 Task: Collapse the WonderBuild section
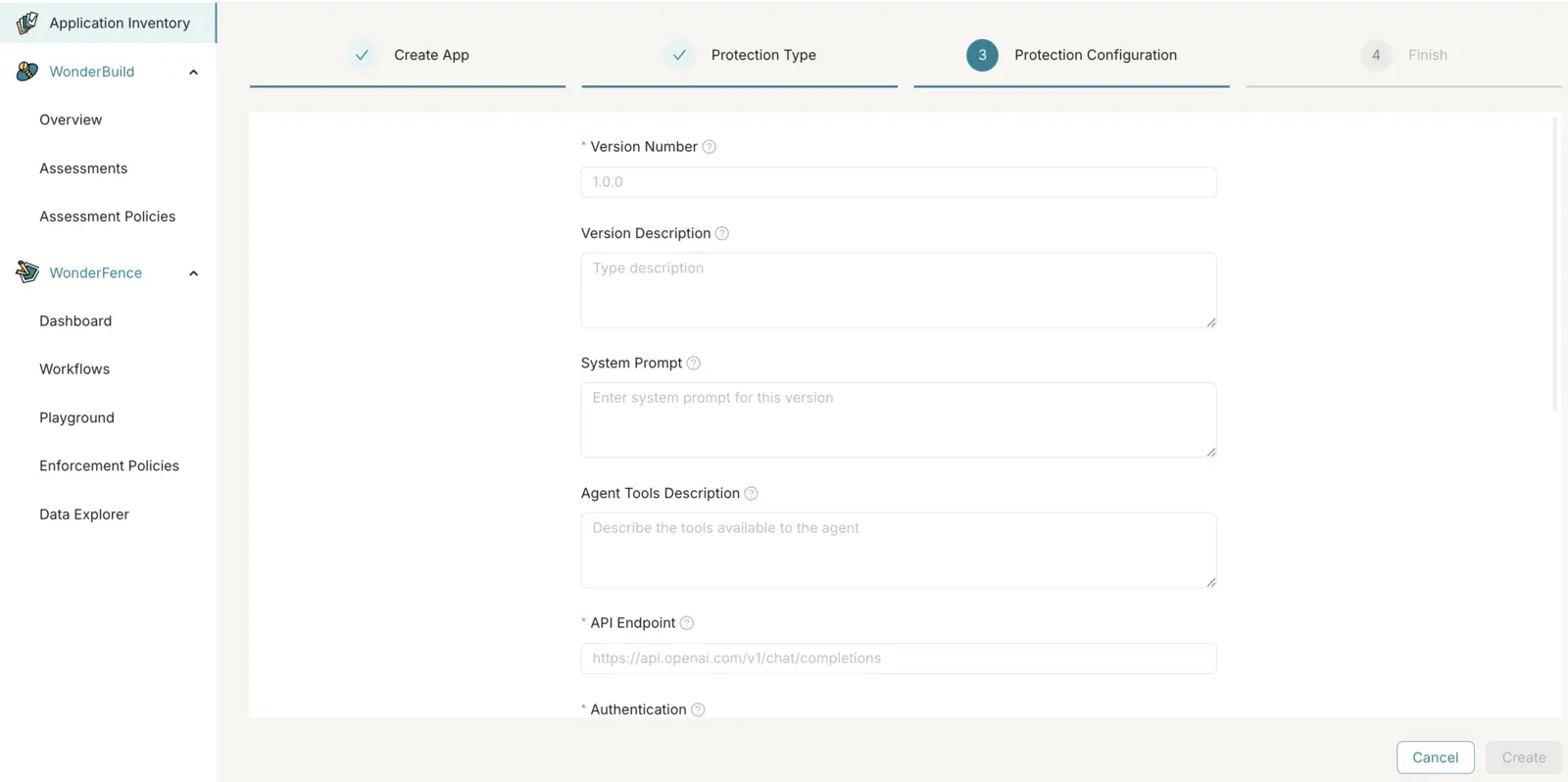point(194,72)
